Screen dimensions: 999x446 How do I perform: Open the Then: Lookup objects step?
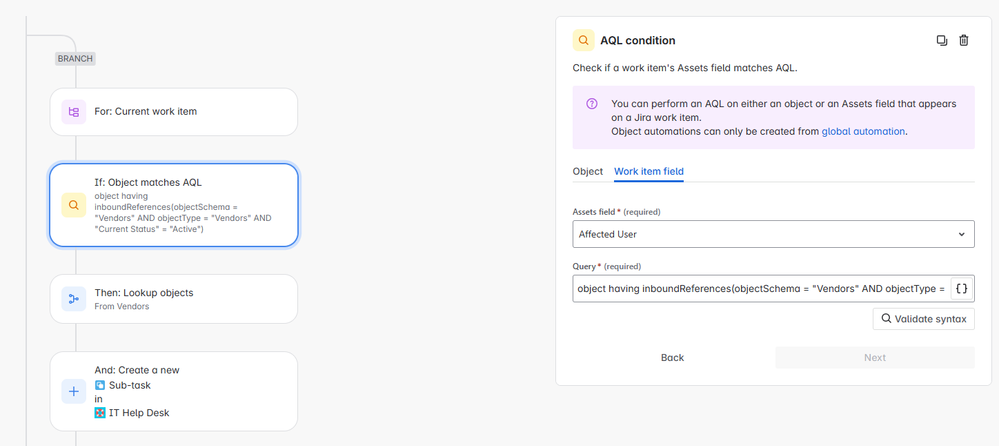173,298
